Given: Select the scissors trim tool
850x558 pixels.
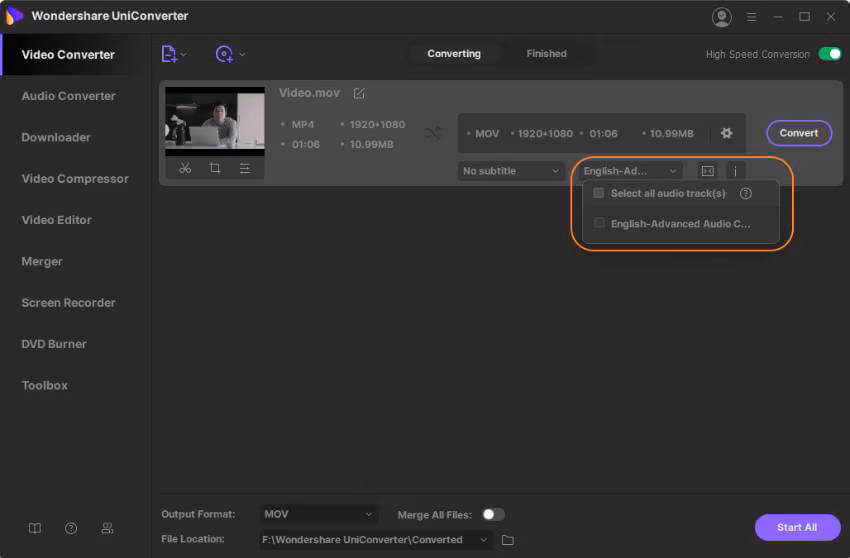Looking at the screenshot, I should click(185, 168).
